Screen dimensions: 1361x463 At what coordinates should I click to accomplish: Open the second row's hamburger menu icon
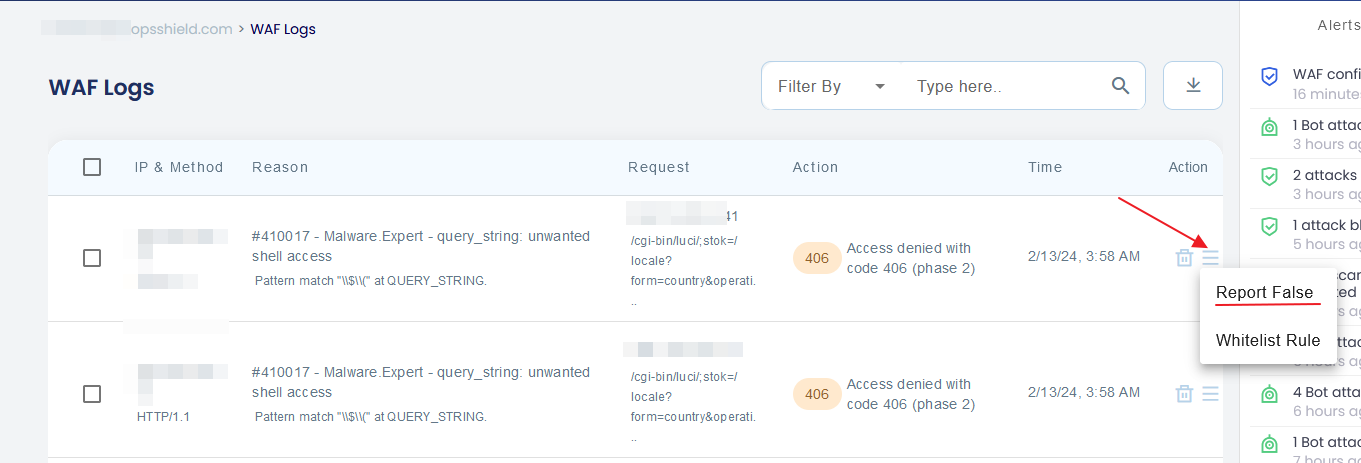pos(1211,394)
